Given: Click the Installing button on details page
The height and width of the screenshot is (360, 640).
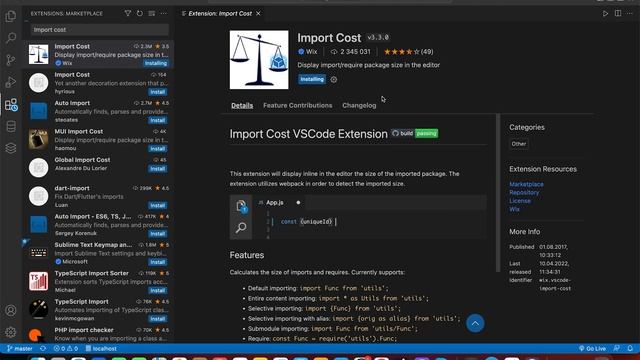Looking at the screenshot, I should click(312, 79).
